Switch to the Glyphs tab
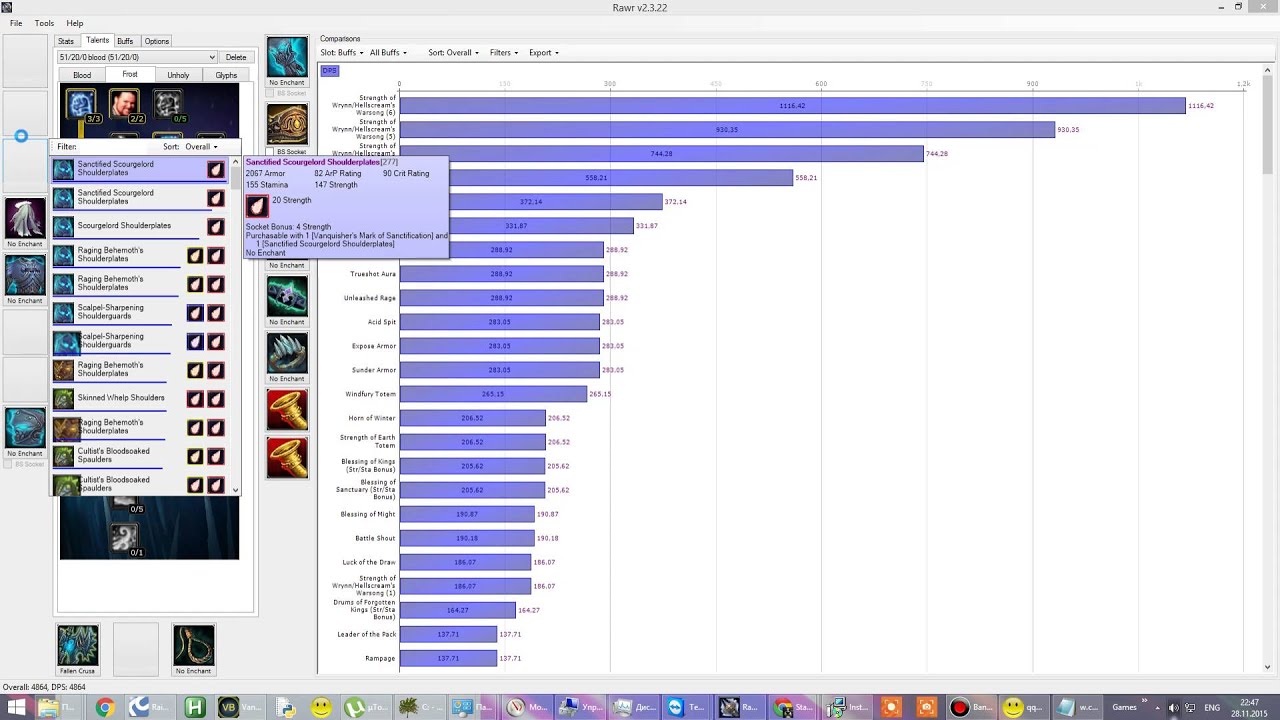Image resolution: width=1280 pixels, height=720 pixels. [226, 75]
